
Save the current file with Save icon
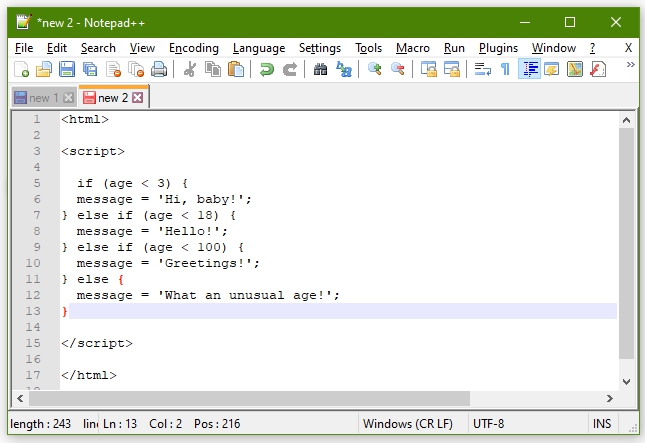pos(67,69)
